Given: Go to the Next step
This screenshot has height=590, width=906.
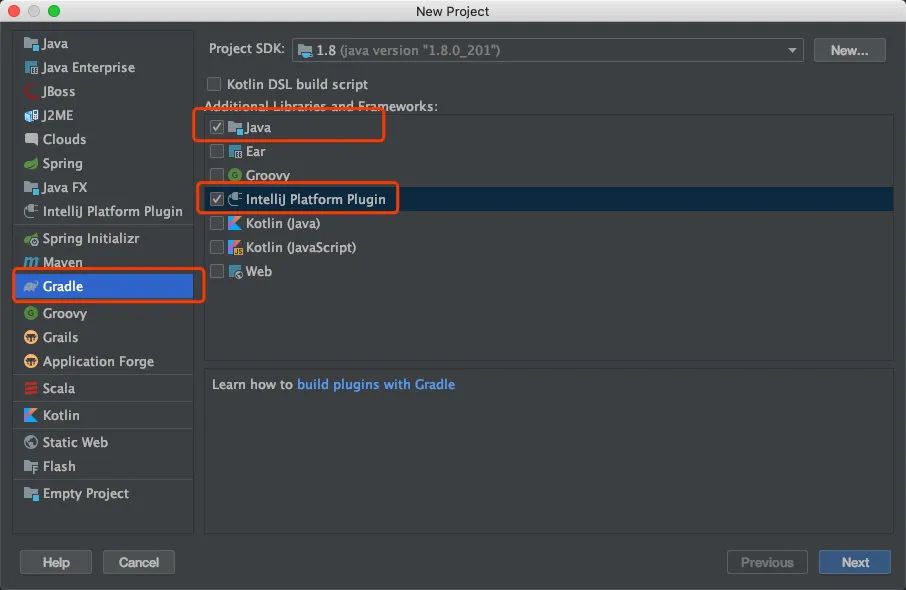Looking at the screenshot, I should [x=855, y=562].
